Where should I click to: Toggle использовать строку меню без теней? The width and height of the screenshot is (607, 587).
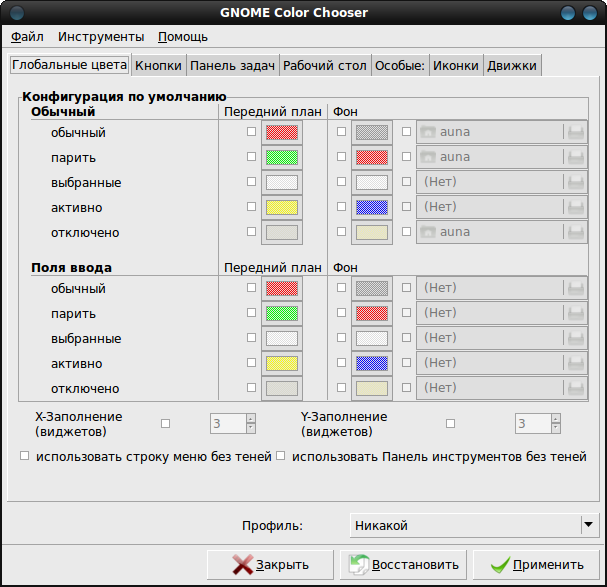[24, 456]
